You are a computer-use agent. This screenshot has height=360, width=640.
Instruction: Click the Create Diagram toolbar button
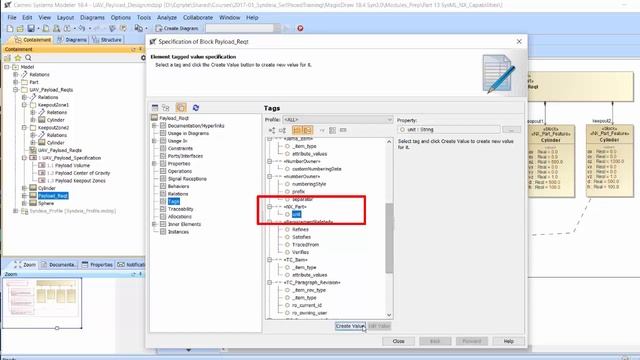[x=176, y=28]
